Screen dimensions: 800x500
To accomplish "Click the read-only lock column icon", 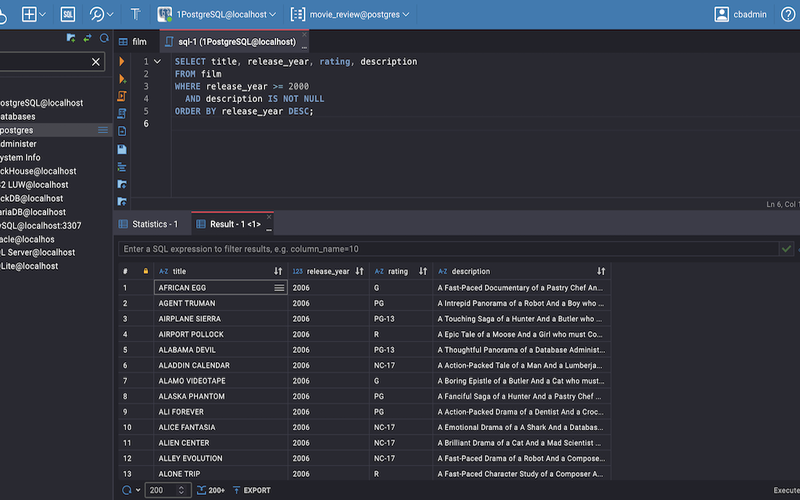I will point(146,271).
